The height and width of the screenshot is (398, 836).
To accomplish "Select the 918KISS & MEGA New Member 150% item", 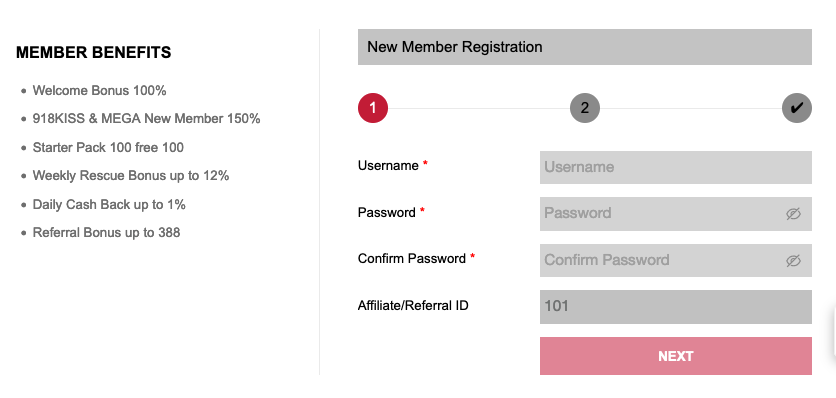I will [x=147, y=118].
